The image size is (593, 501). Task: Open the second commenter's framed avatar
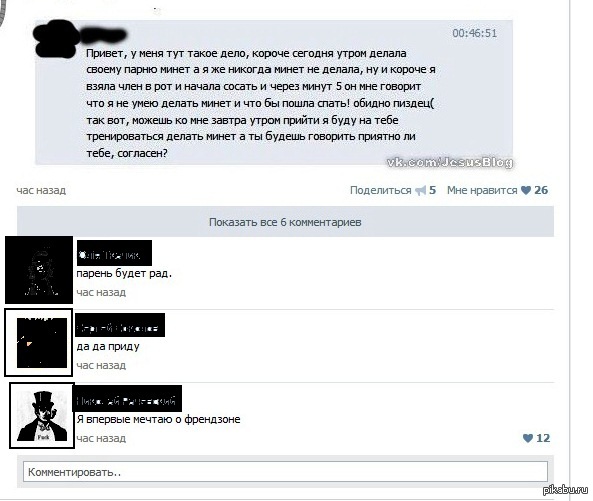39,343
